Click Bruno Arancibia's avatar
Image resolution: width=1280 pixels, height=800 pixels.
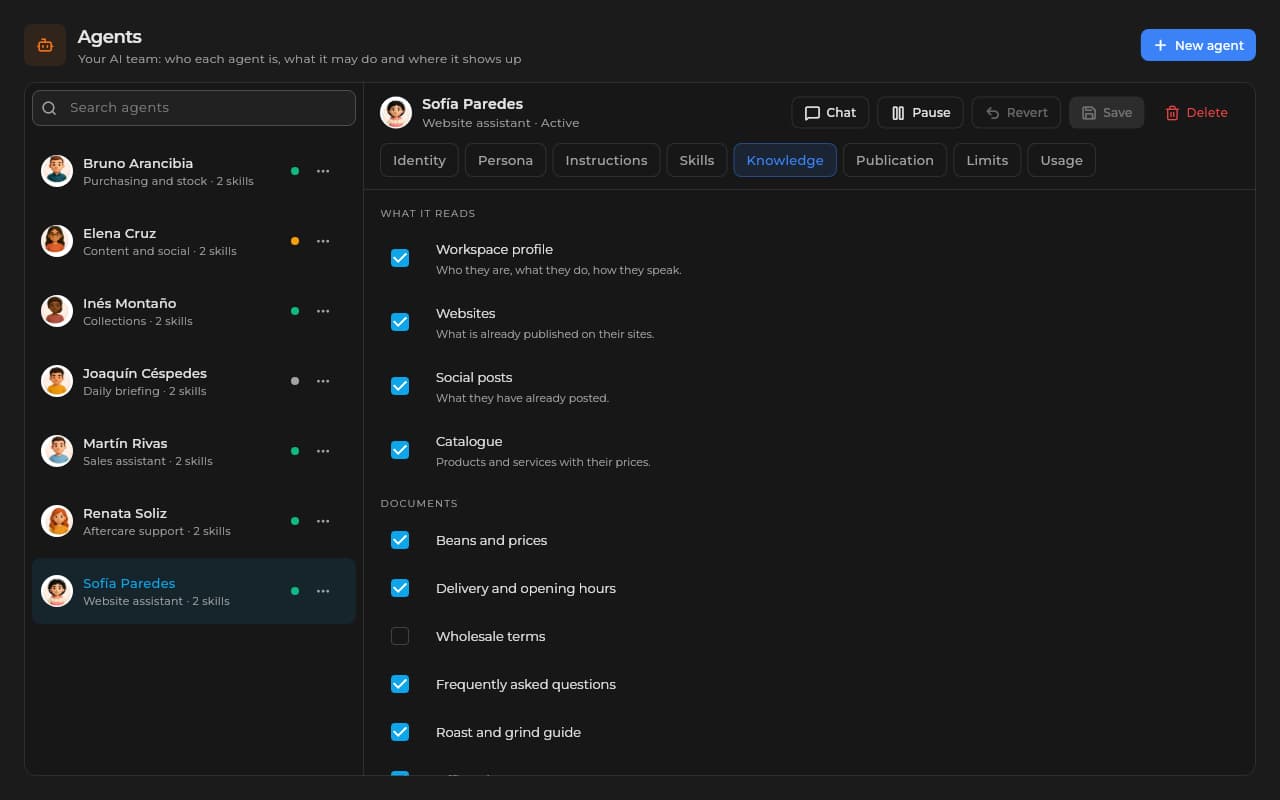57,171
